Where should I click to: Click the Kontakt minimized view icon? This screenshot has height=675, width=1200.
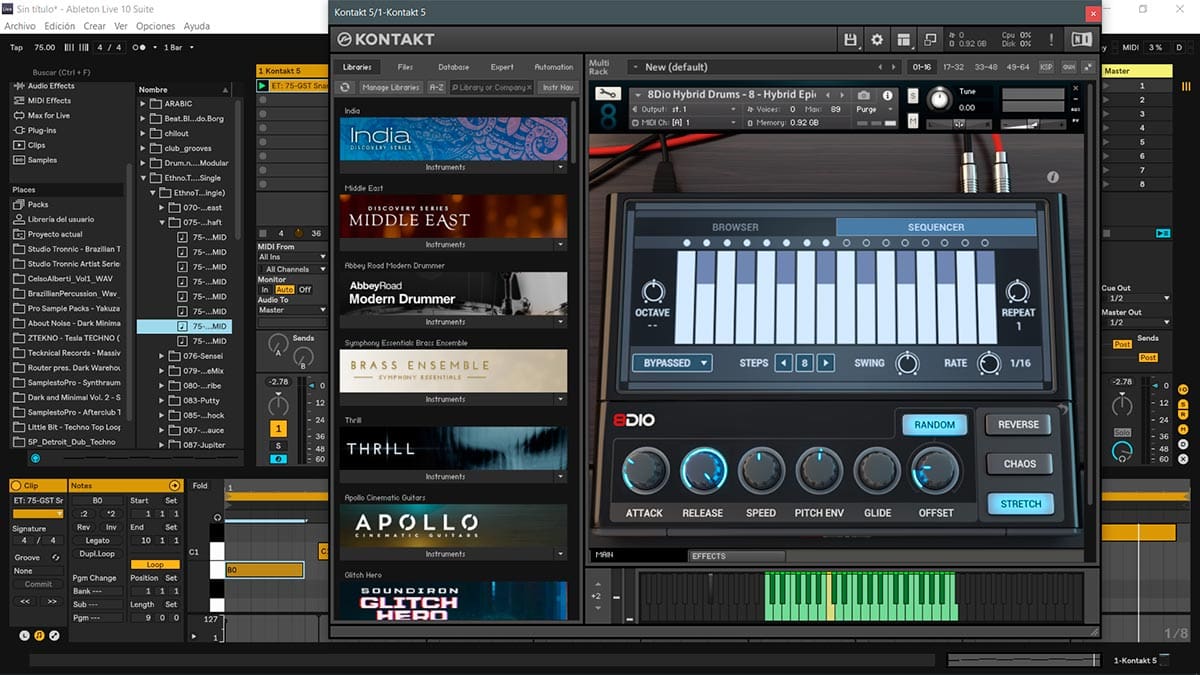930,40
